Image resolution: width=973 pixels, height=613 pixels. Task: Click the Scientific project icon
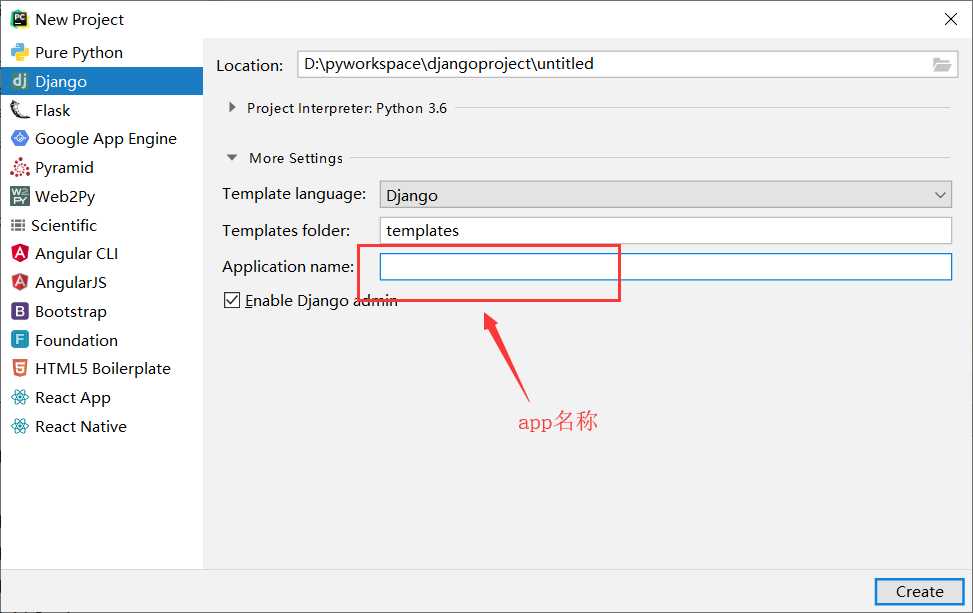pos(18,225)
